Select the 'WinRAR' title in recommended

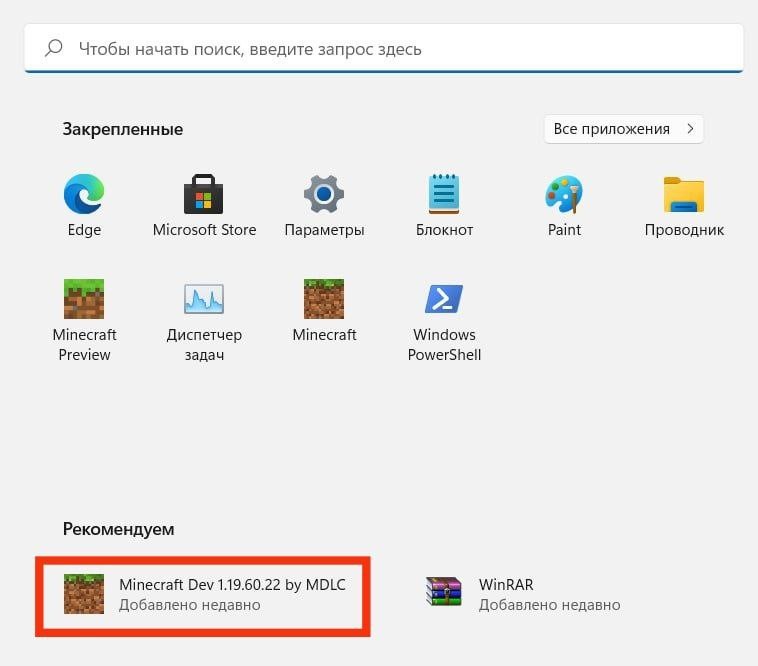click(x=507, y=584)
